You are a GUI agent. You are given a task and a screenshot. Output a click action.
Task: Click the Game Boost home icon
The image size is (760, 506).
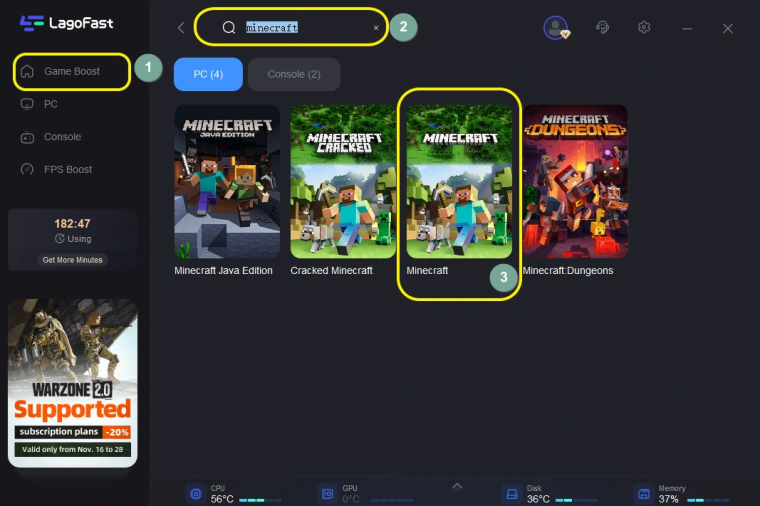click(x=27, y=71)
